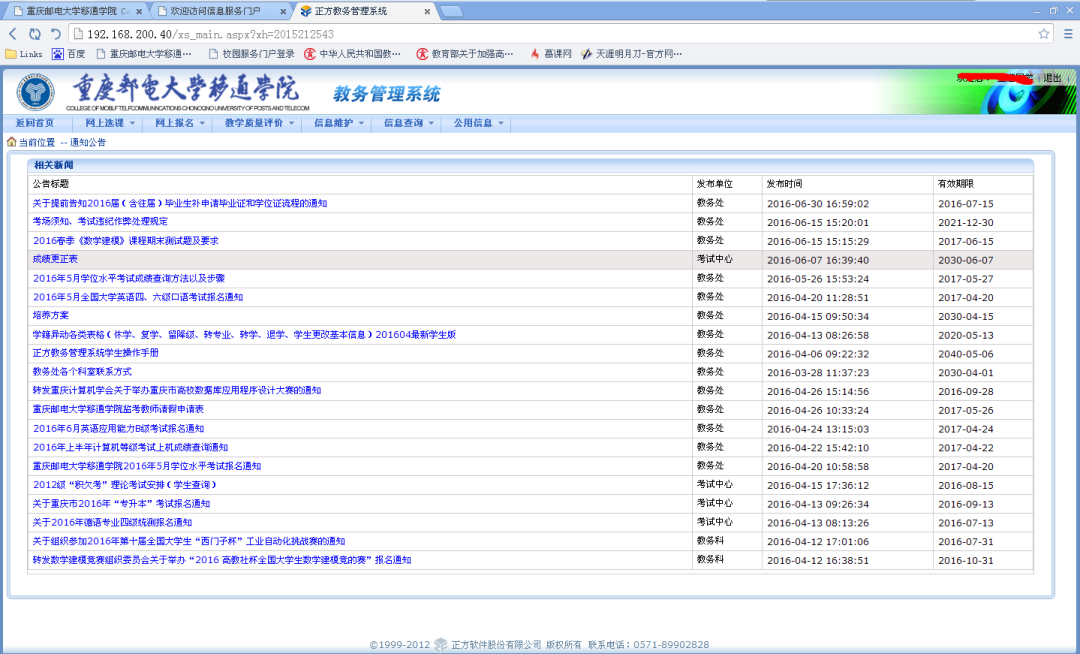Click 返回首页 in the navigation bar
Screen dimensions: 1080x654
pyautogui.click(x=35, y=123)
